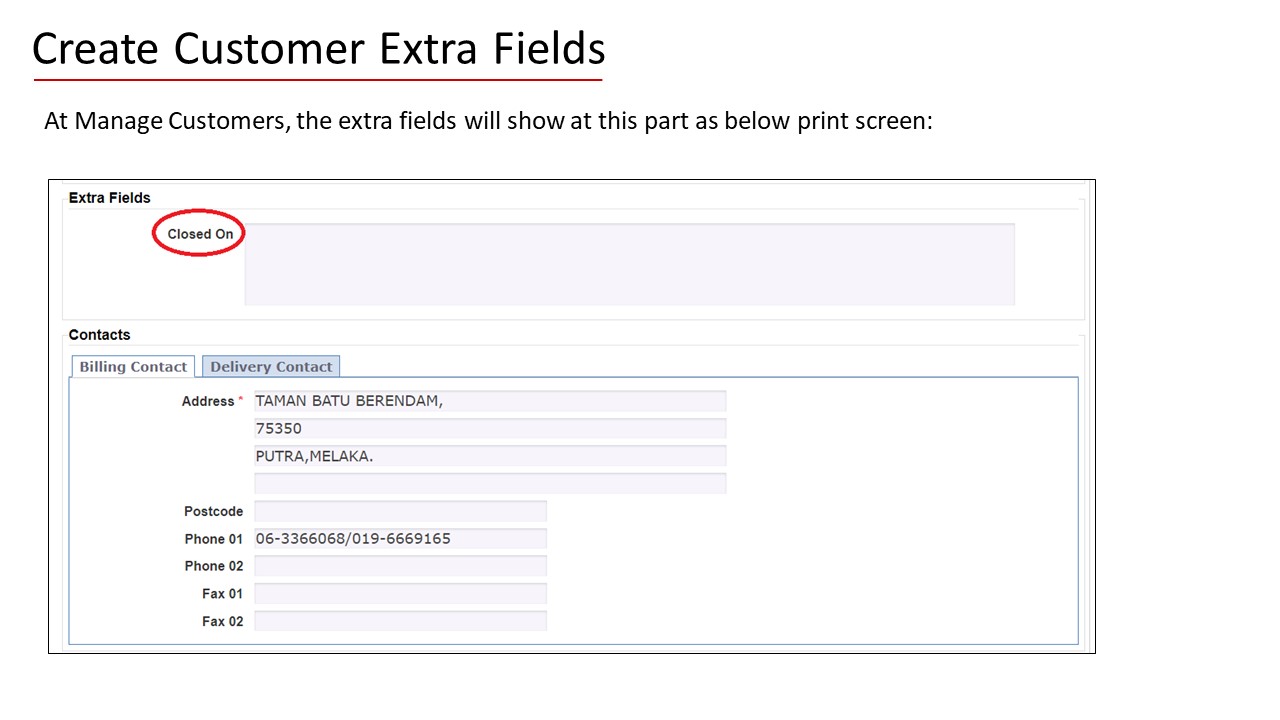1280x720 pixels.
Task: Click the Postcode field label
Action: (213, 511)
